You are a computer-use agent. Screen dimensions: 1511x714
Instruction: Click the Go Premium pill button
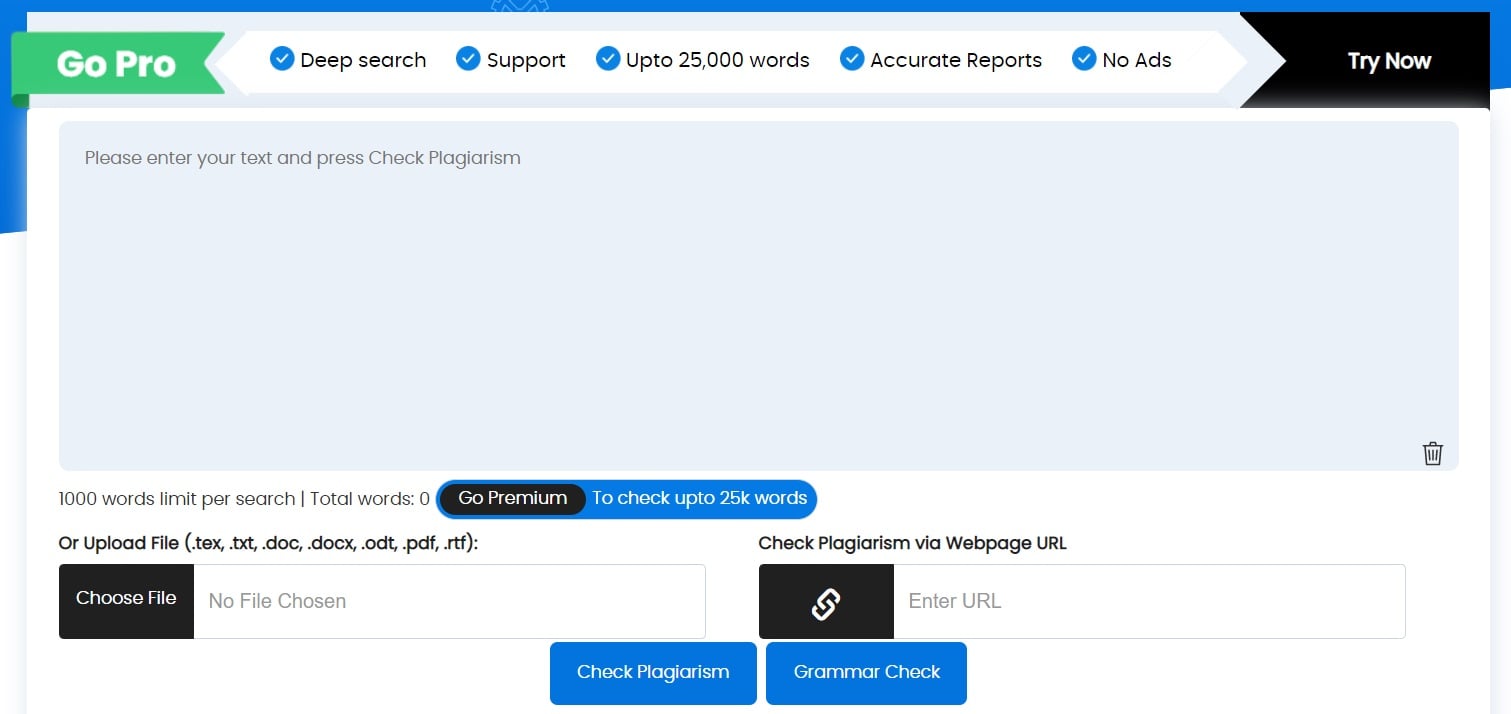513,498
